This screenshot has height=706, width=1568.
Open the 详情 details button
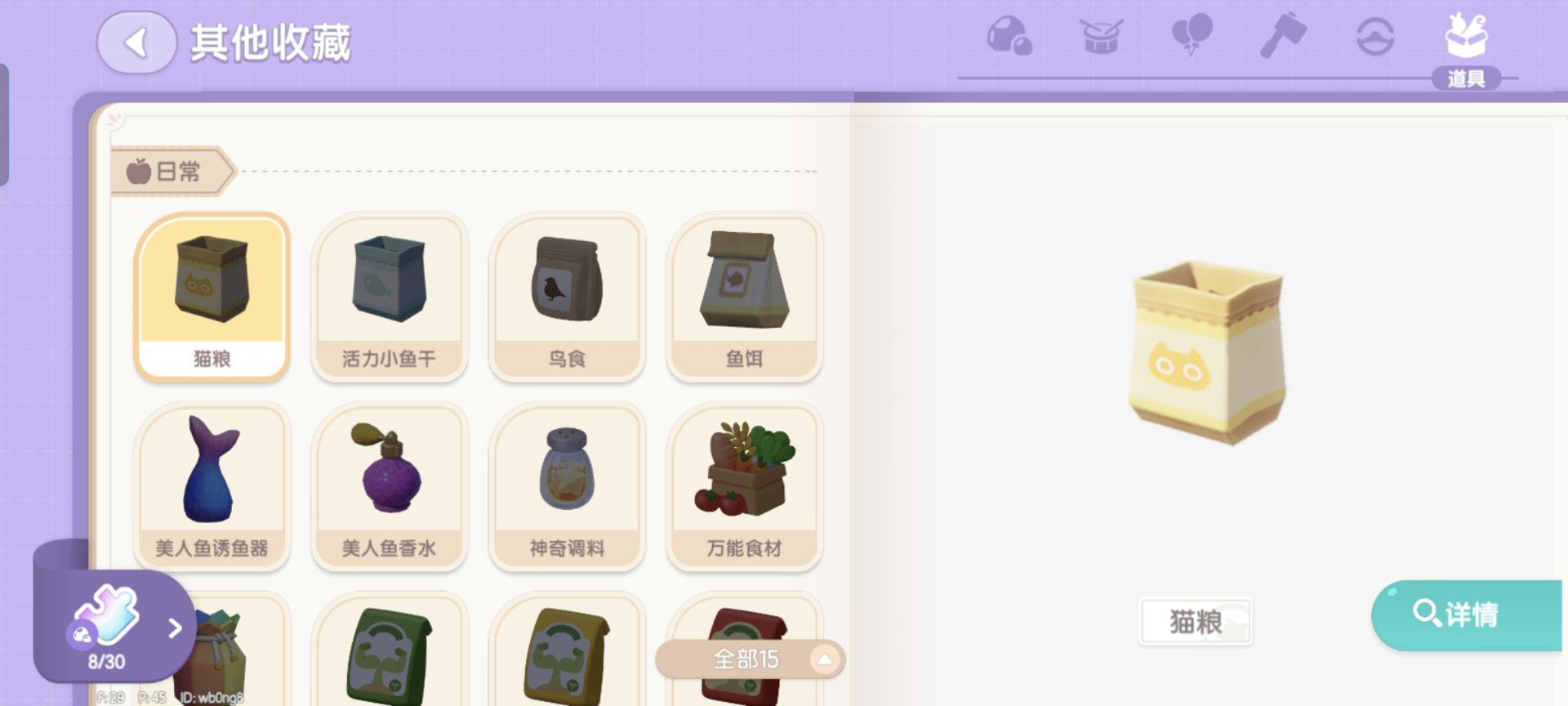(x=1467, y=615)
